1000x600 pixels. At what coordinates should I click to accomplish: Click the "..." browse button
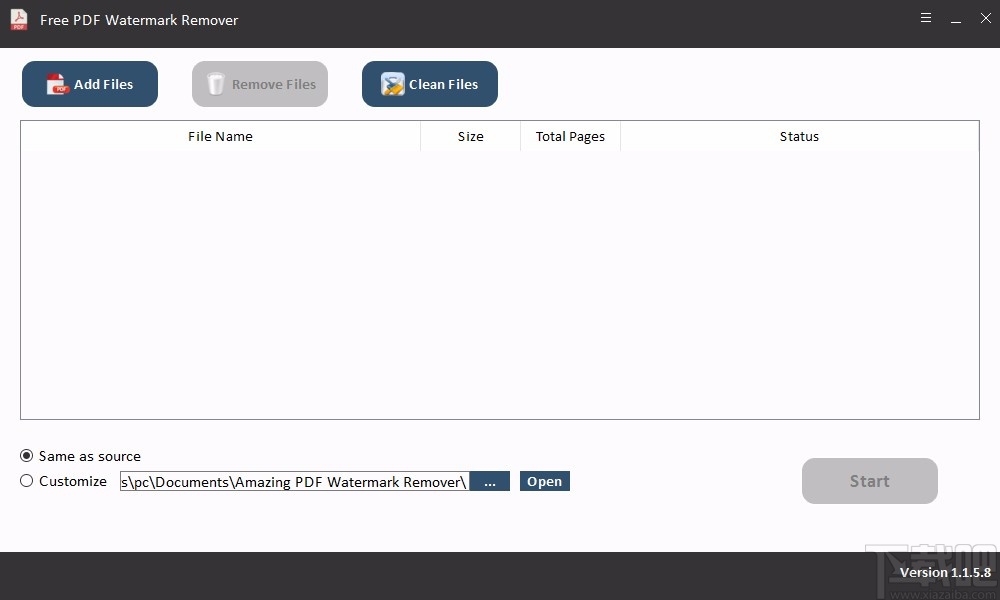point(490,481)
